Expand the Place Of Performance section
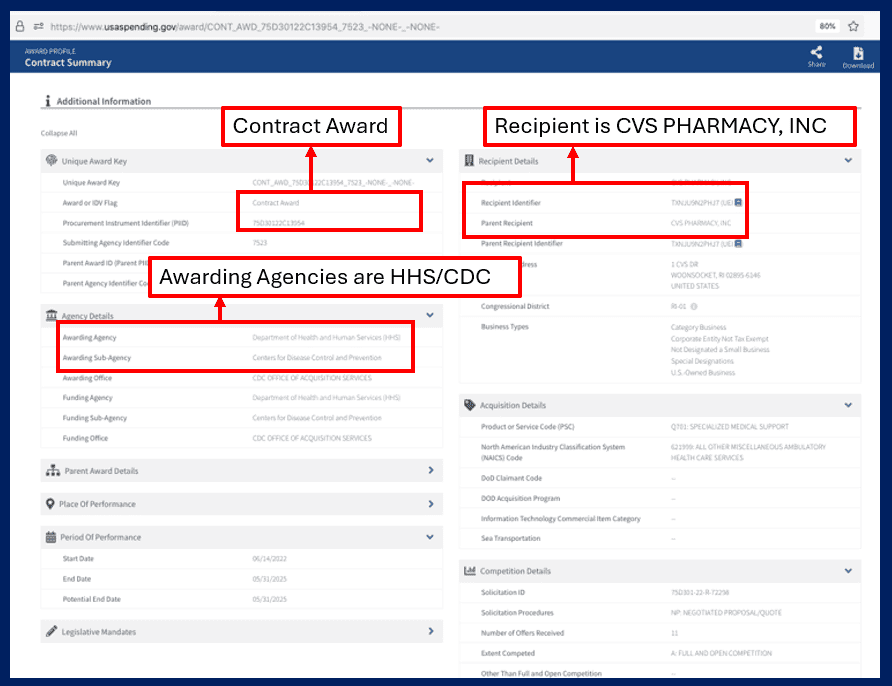The width and height of the screenshot is (892, 686). 431,504
